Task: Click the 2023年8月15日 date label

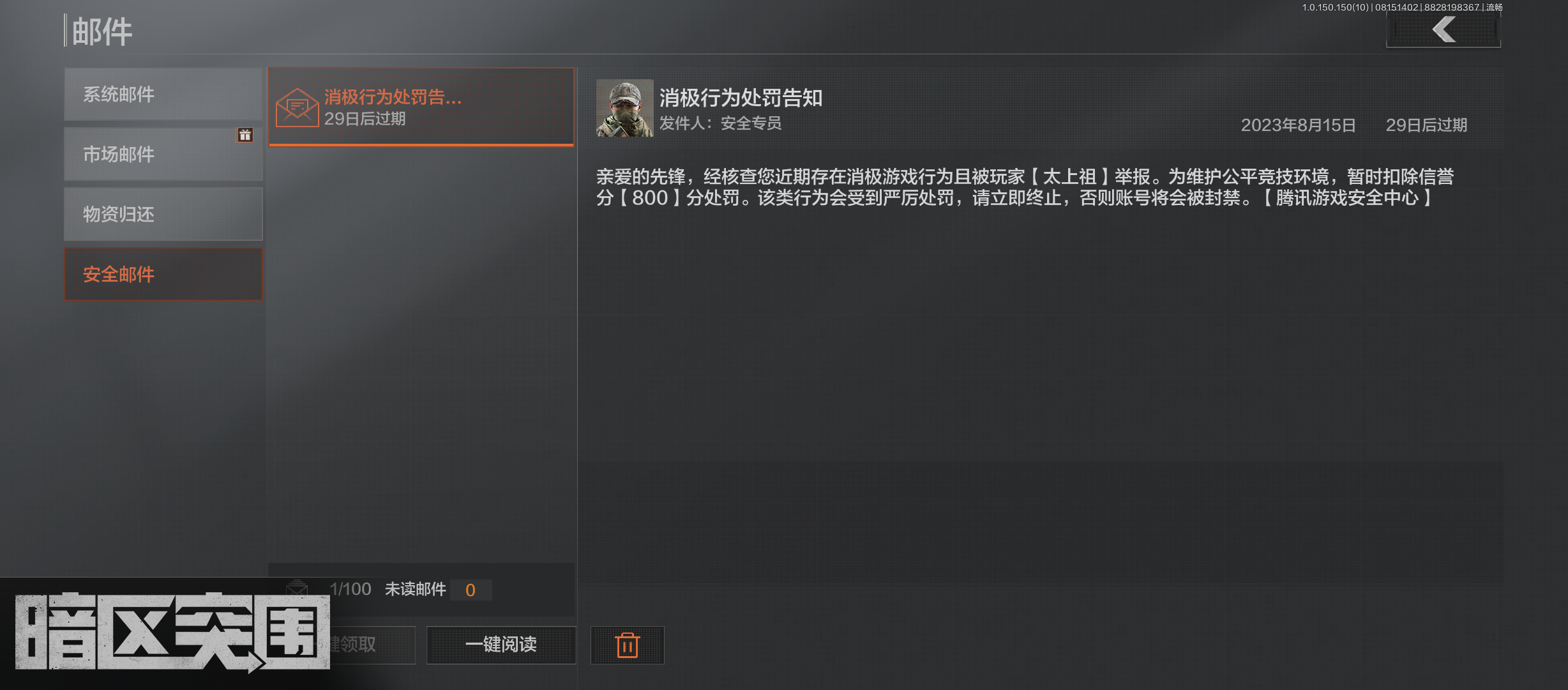Action: (x=1298, y=125)
